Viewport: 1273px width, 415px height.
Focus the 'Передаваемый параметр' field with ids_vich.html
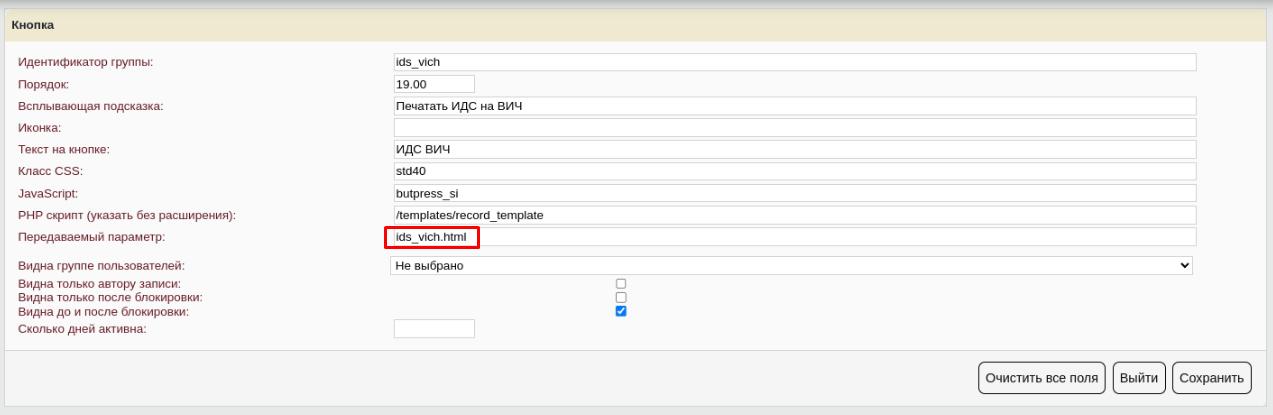tap(794, 237)
